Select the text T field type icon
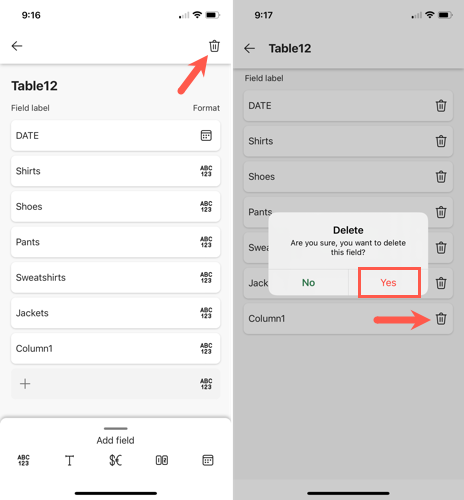Image resolution: width=464 pixels, height=500 pixels. (x=69, y=460)
